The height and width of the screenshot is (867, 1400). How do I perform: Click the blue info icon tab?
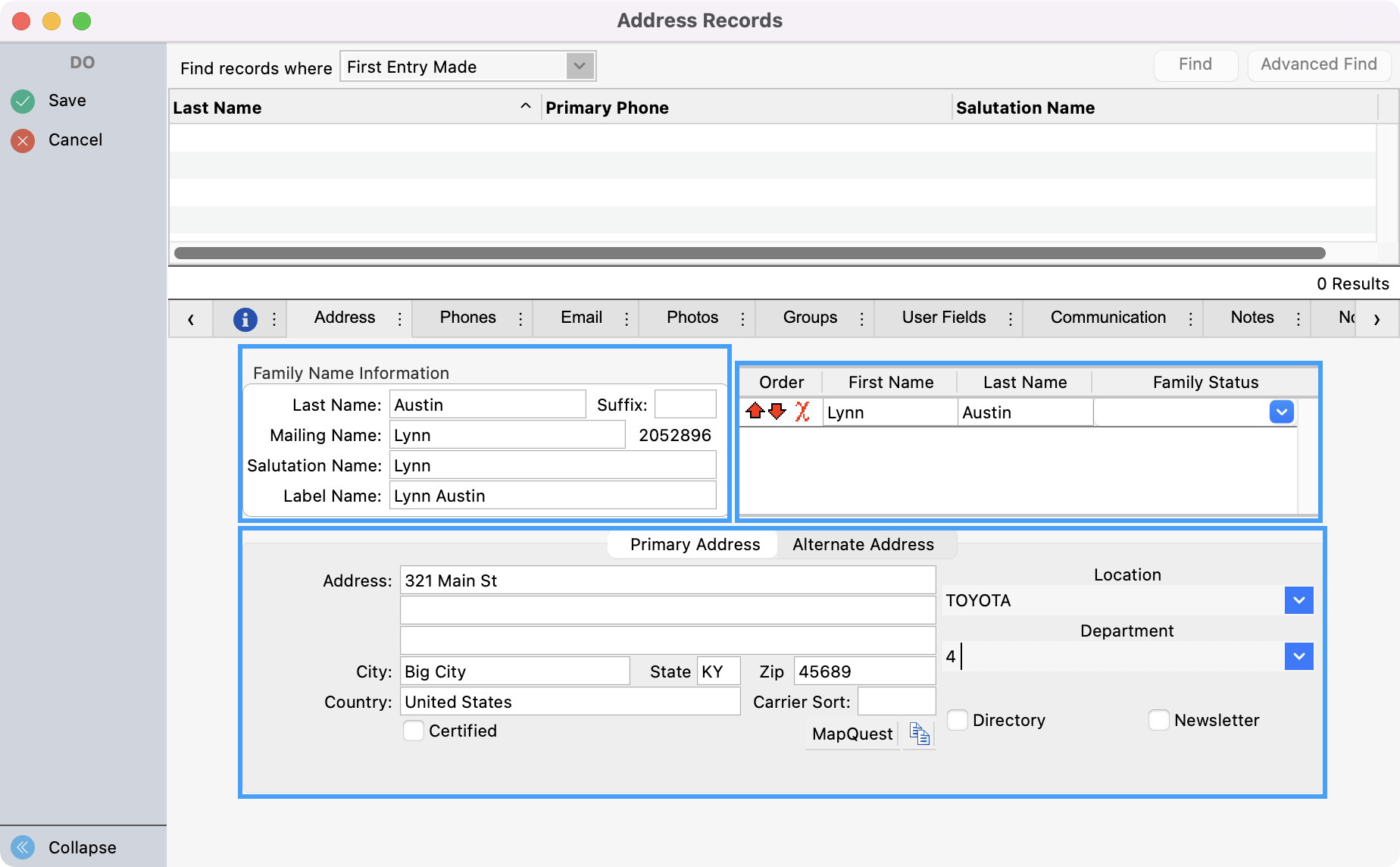point(245,319)
